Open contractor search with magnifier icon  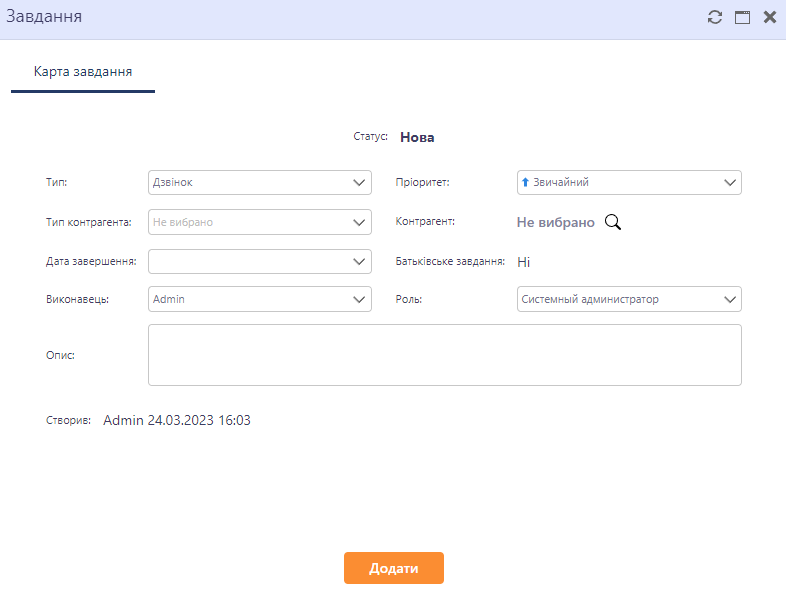pos(613,222)
